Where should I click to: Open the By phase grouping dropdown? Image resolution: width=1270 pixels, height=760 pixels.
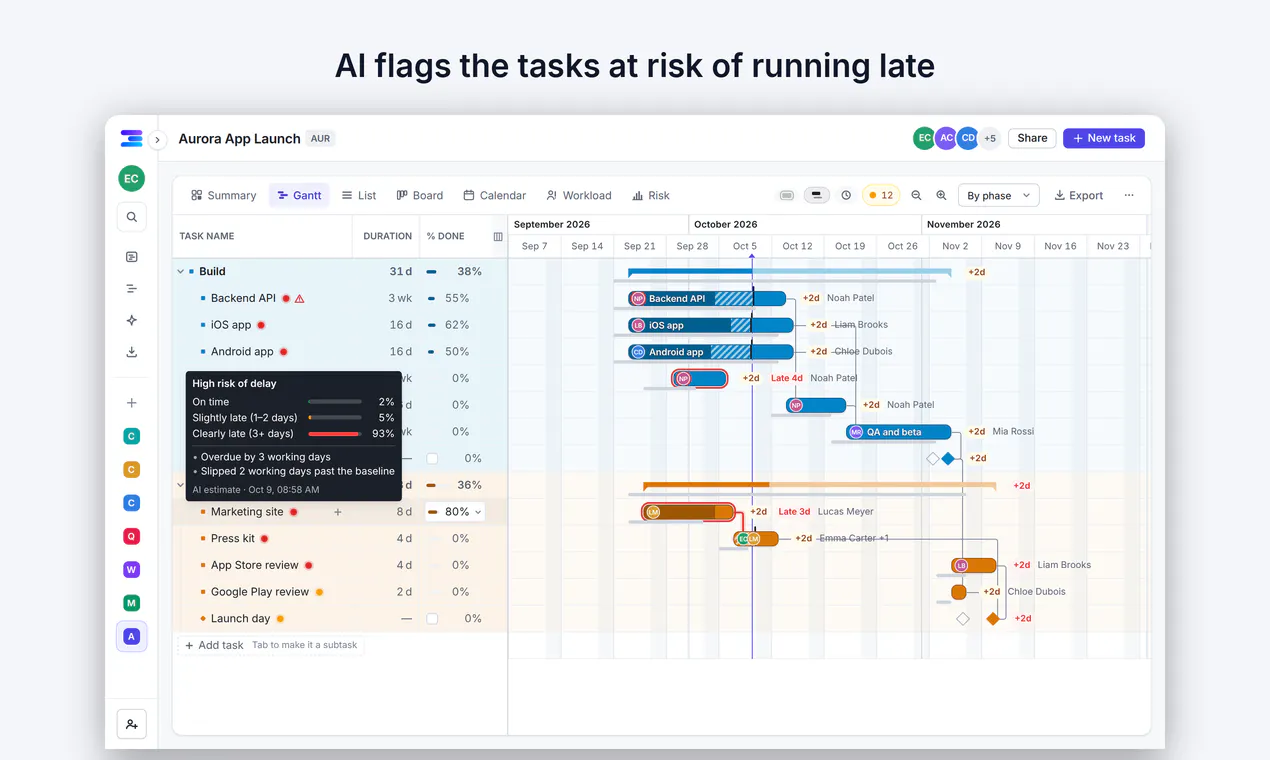click(999, 196)
